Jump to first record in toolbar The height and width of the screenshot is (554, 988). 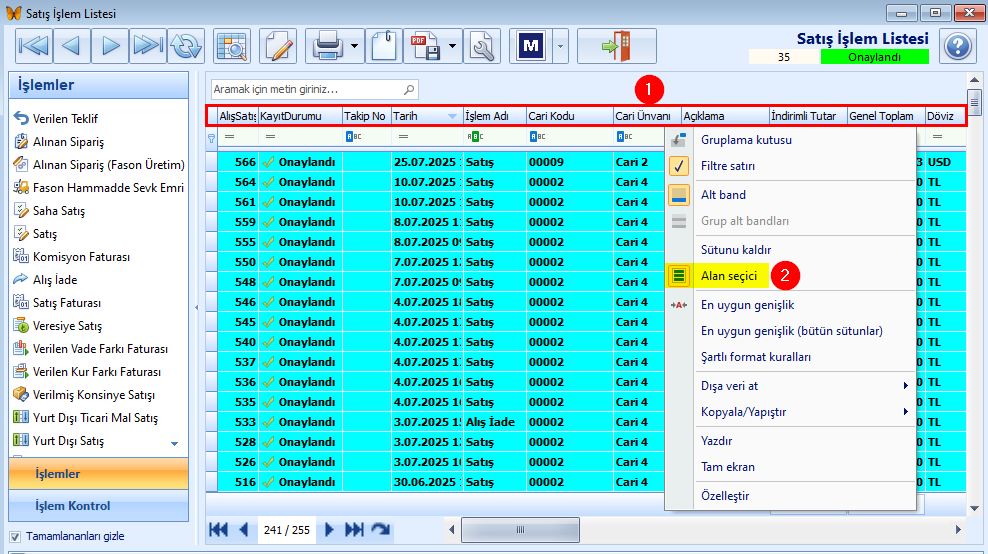click(34, 46)
